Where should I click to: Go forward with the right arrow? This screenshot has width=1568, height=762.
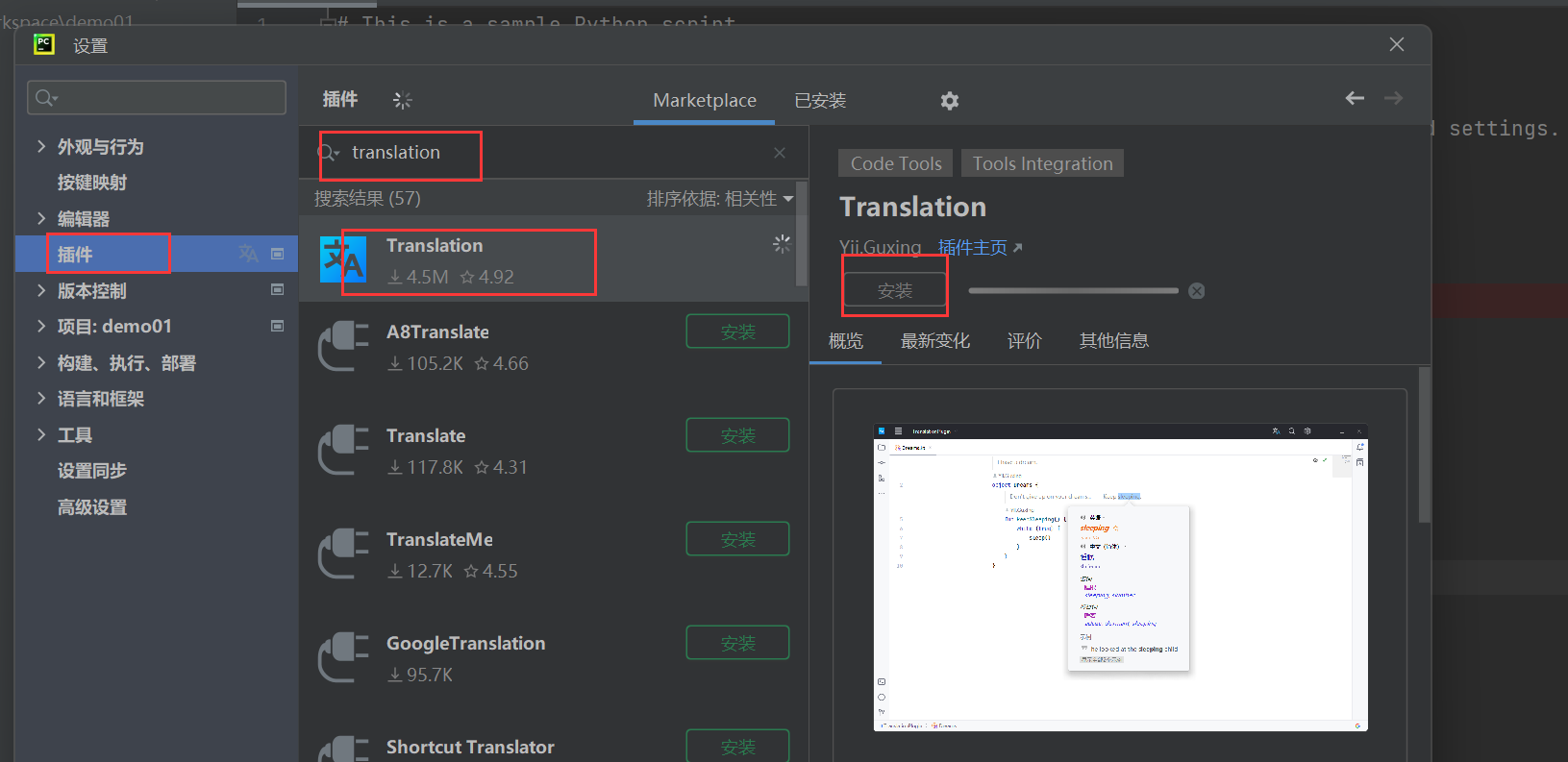(1393, 98)
